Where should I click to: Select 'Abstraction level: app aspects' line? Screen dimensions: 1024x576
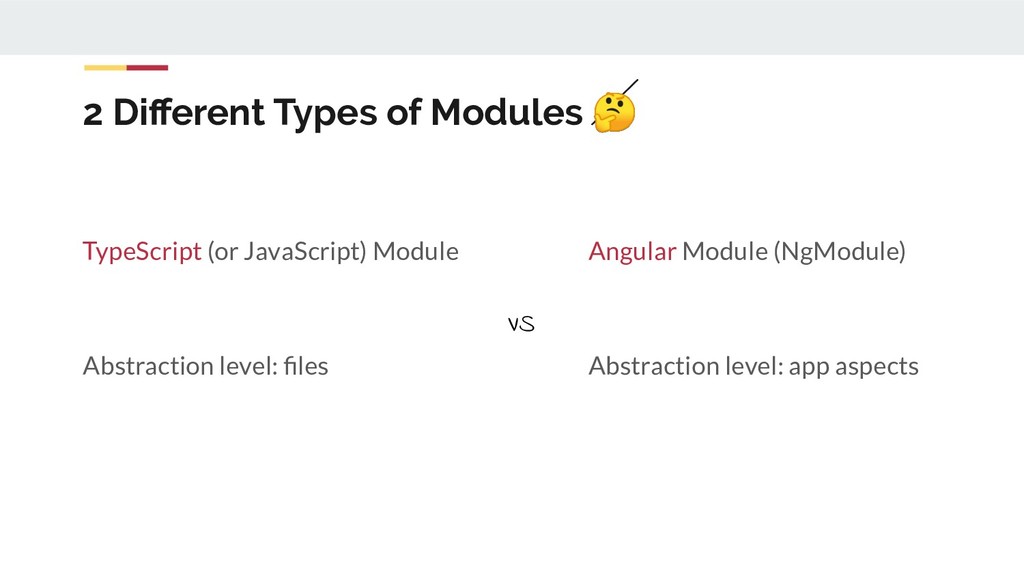coord(753,366)
